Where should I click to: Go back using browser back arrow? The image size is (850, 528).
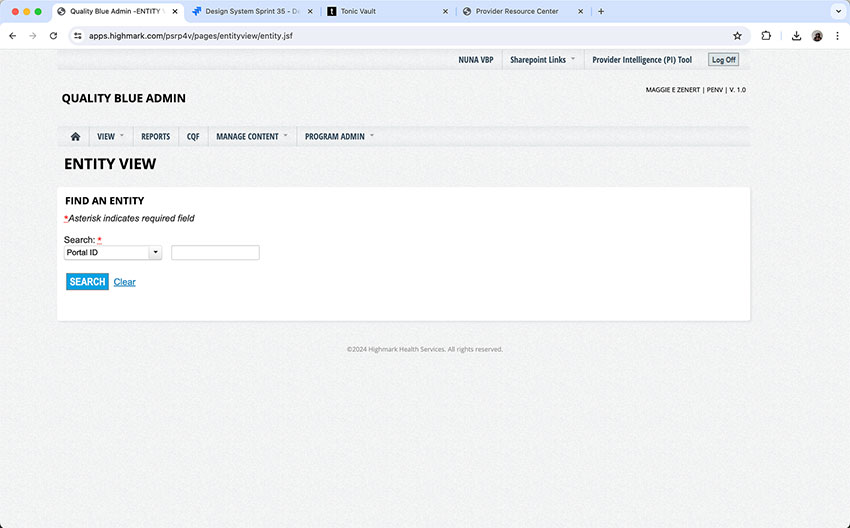point(13,35)
